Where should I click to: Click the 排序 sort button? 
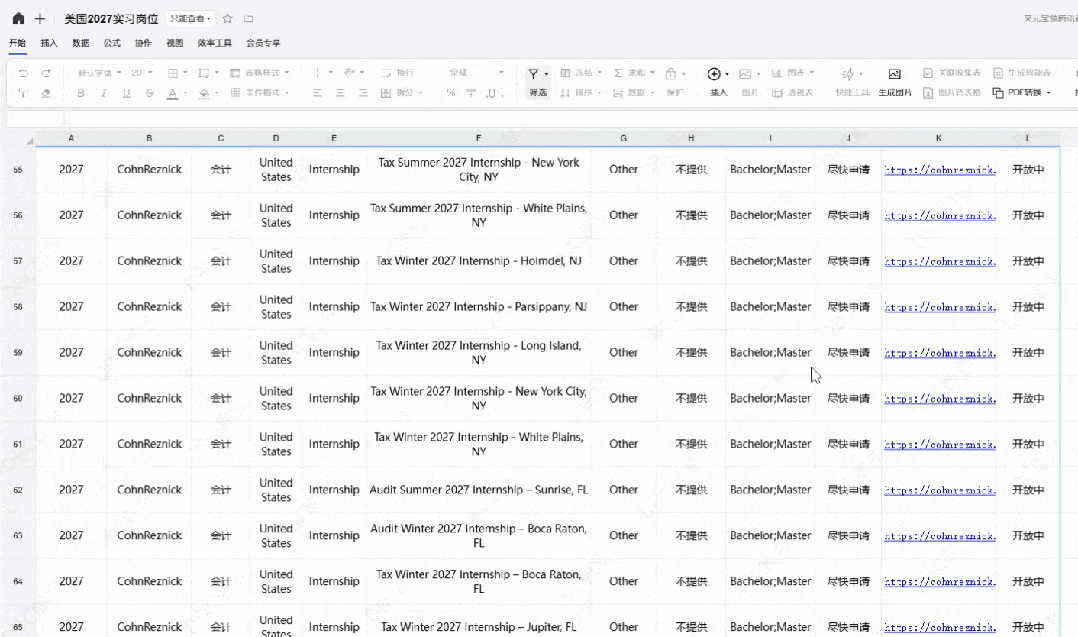[x=576, y=93]
